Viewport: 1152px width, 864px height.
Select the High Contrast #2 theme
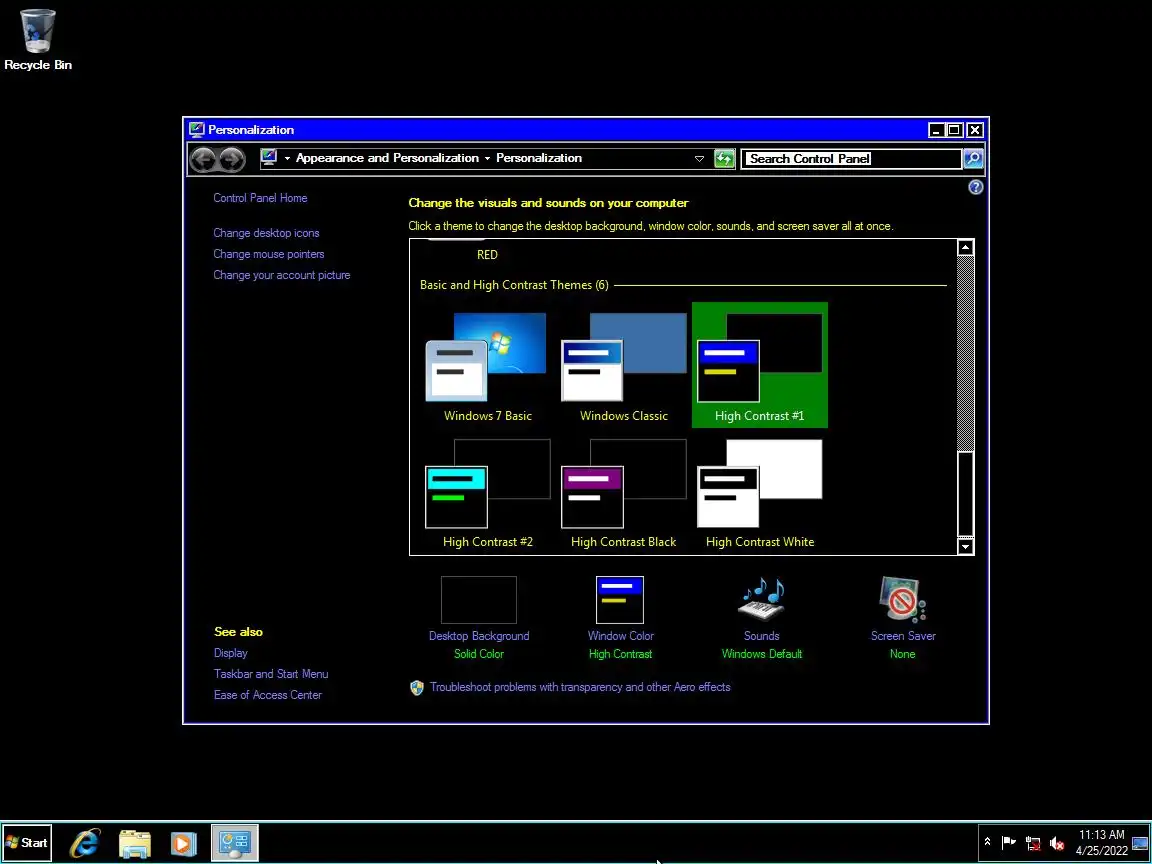pyautogui.click(x=487, y=492)
